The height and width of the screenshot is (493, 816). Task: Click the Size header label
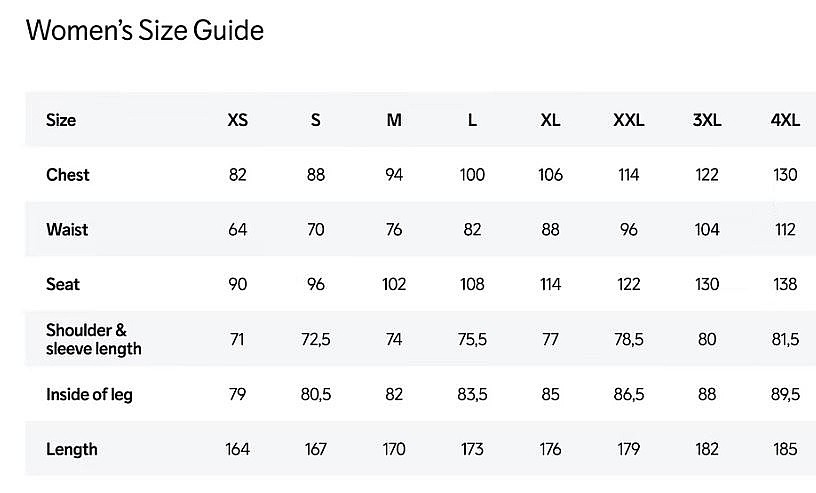(x=61, y=120)
